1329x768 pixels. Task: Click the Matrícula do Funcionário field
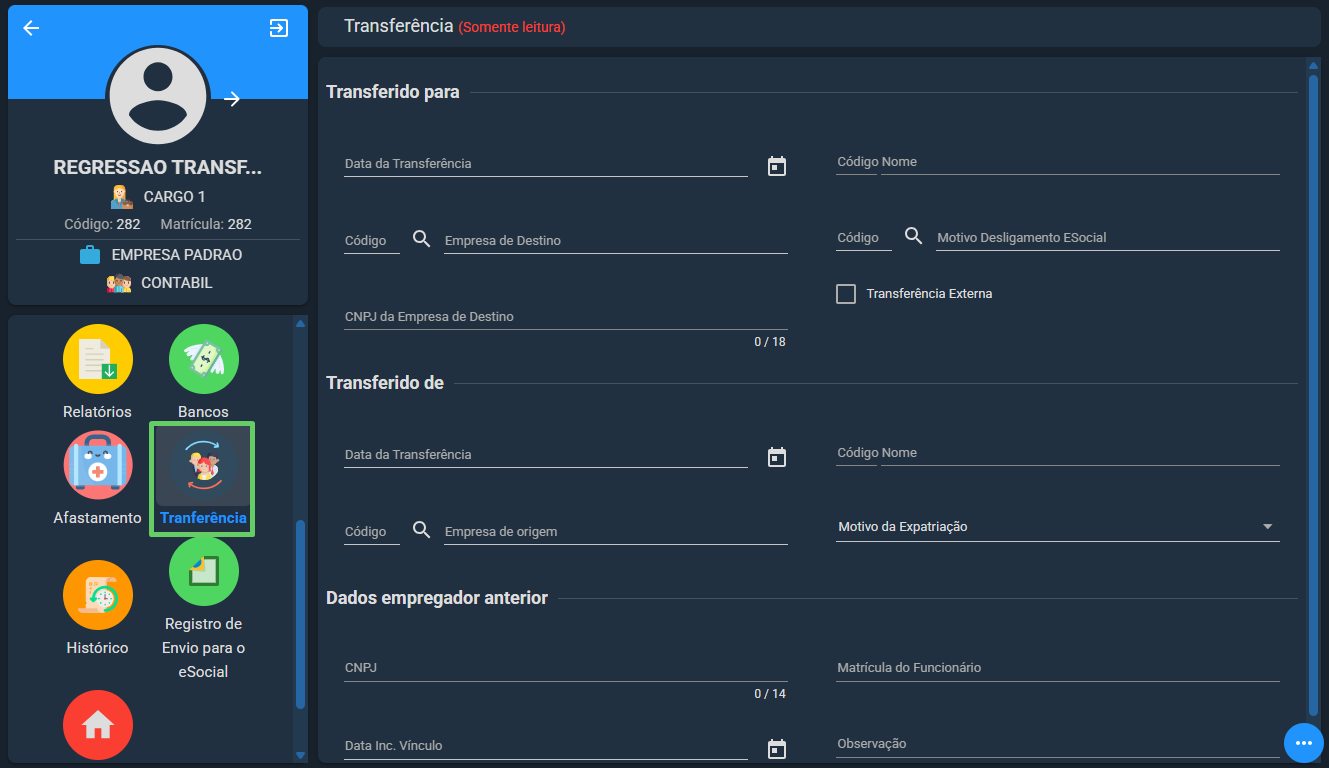pyautogui.click(x=1058, y=668)
